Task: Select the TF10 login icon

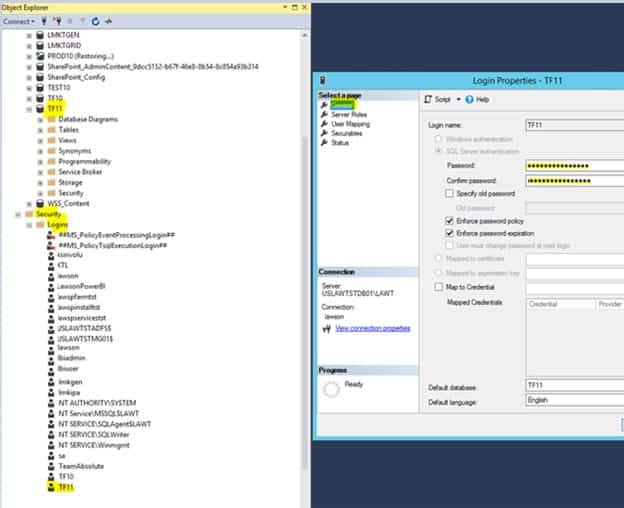Action: pos(51,477)
